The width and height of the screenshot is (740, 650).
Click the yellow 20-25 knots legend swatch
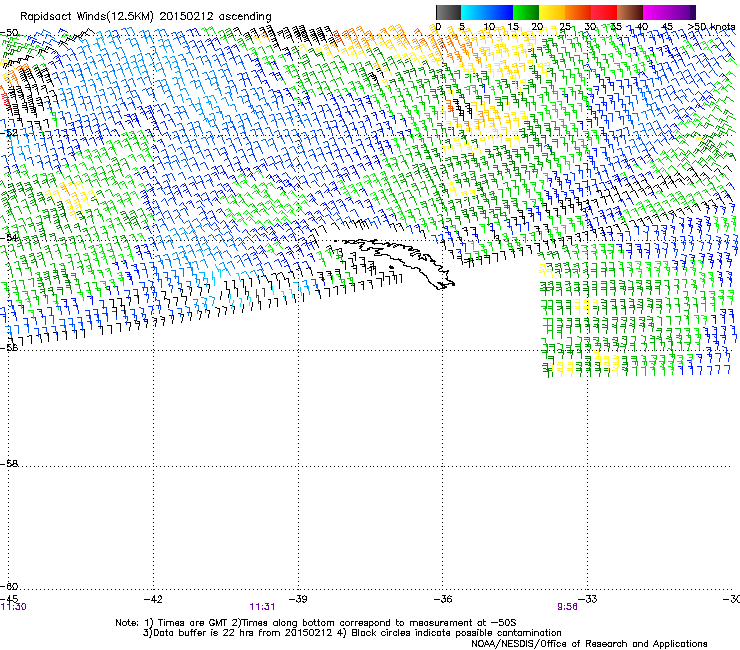(x=552, y=12)
